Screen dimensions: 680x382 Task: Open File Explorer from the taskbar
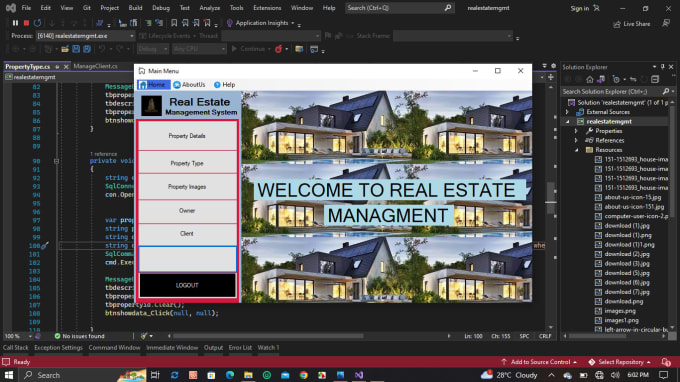click(248, 375)
